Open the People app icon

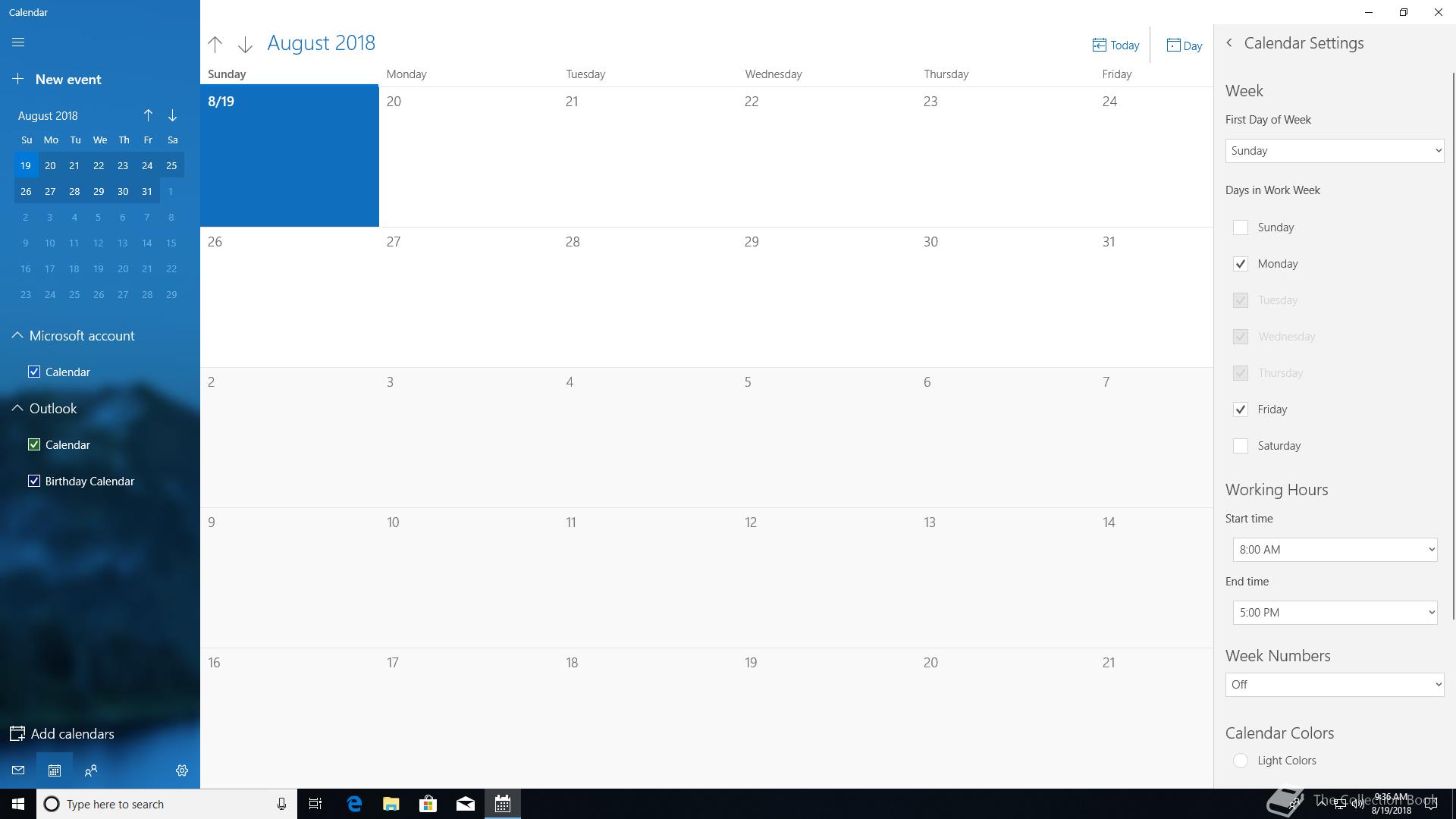point(91,770)
